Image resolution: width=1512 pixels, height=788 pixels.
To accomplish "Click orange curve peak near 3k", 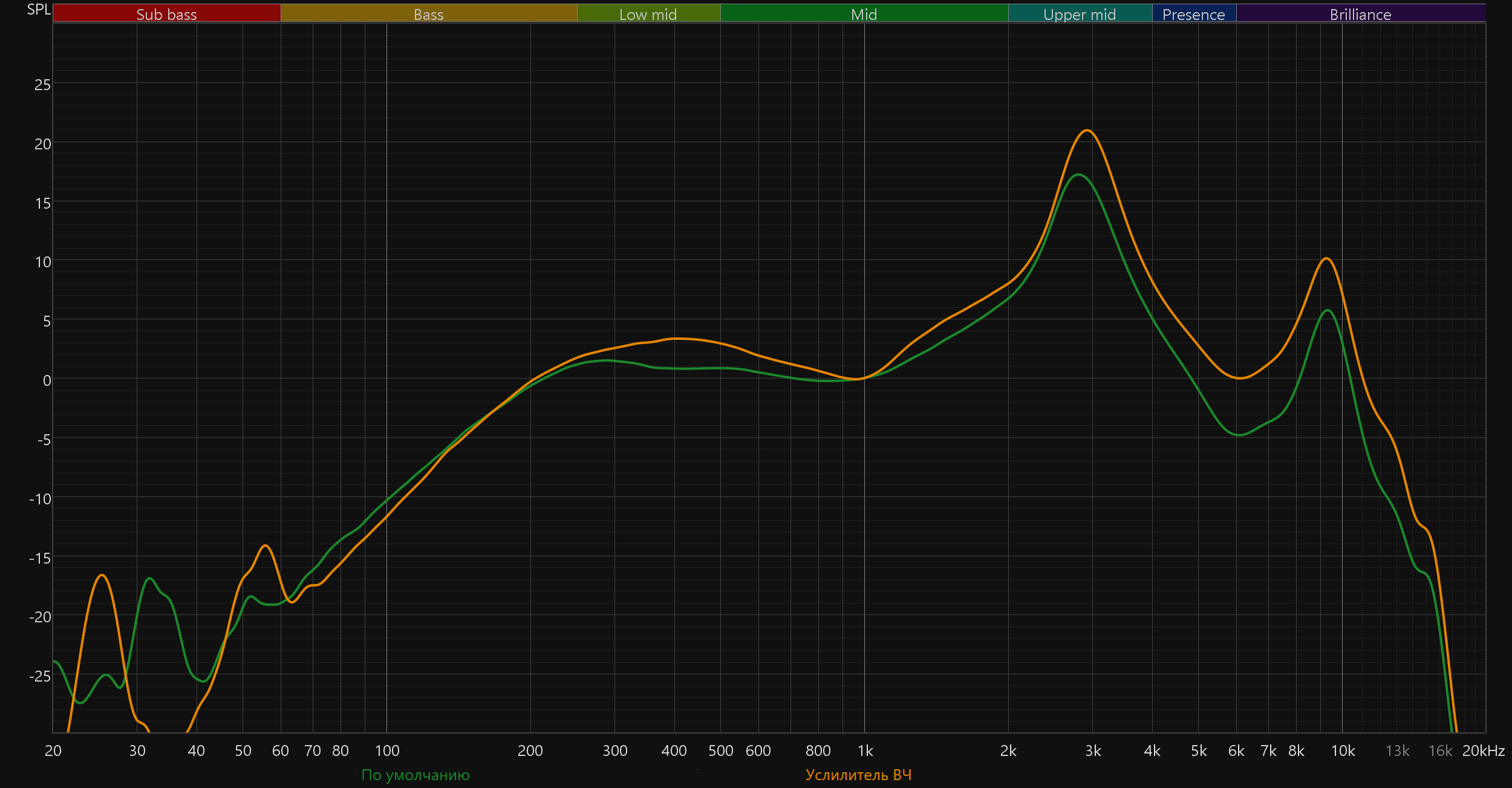I will (x=1087, y=130).
